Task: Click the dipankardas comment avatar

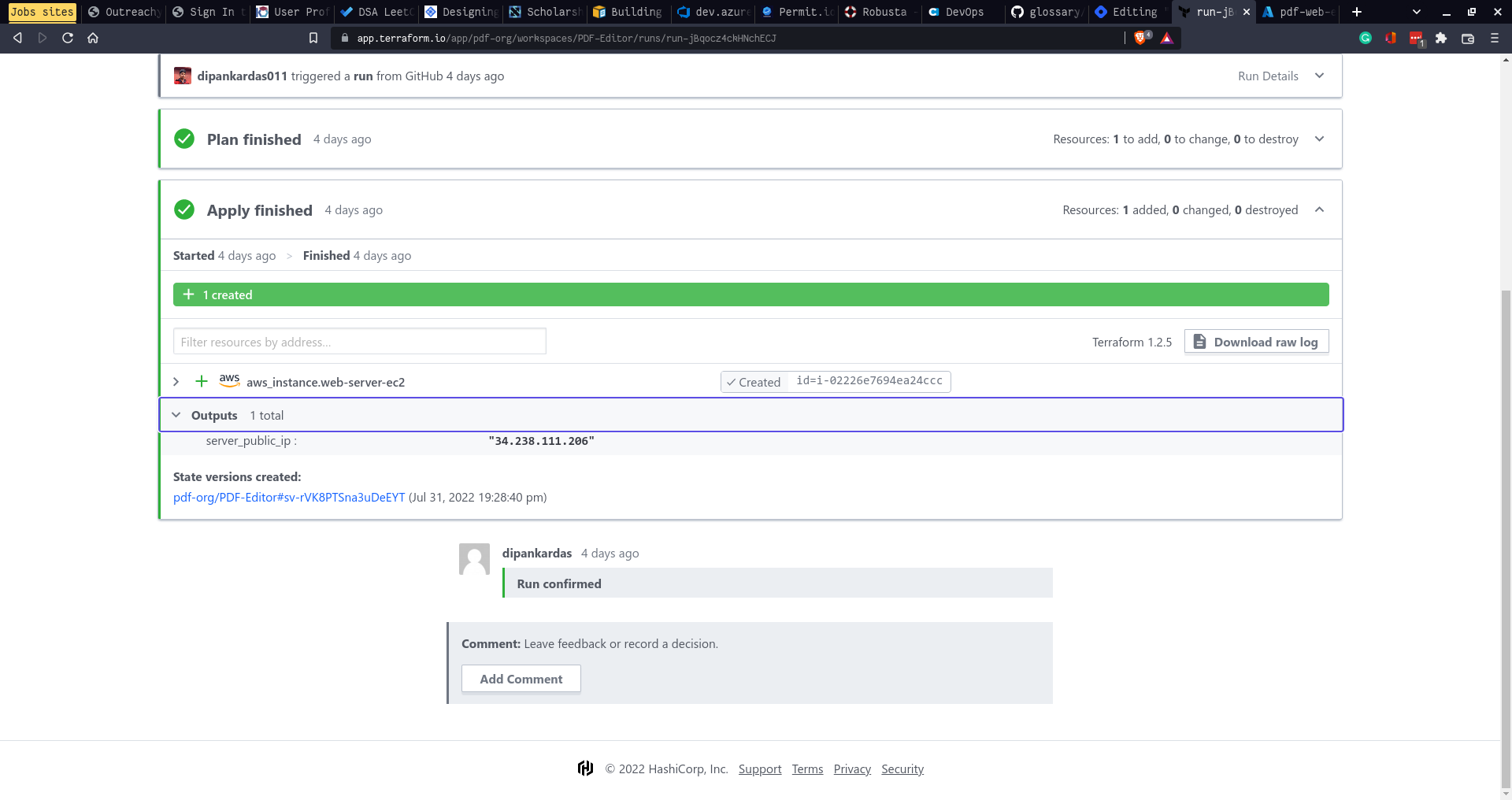Action: point(474,559)
